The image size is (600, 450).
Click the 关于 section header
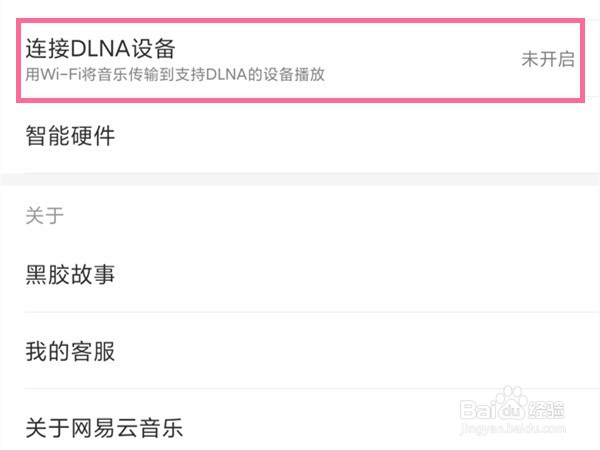pyautogui.click(x=44, y=215)
